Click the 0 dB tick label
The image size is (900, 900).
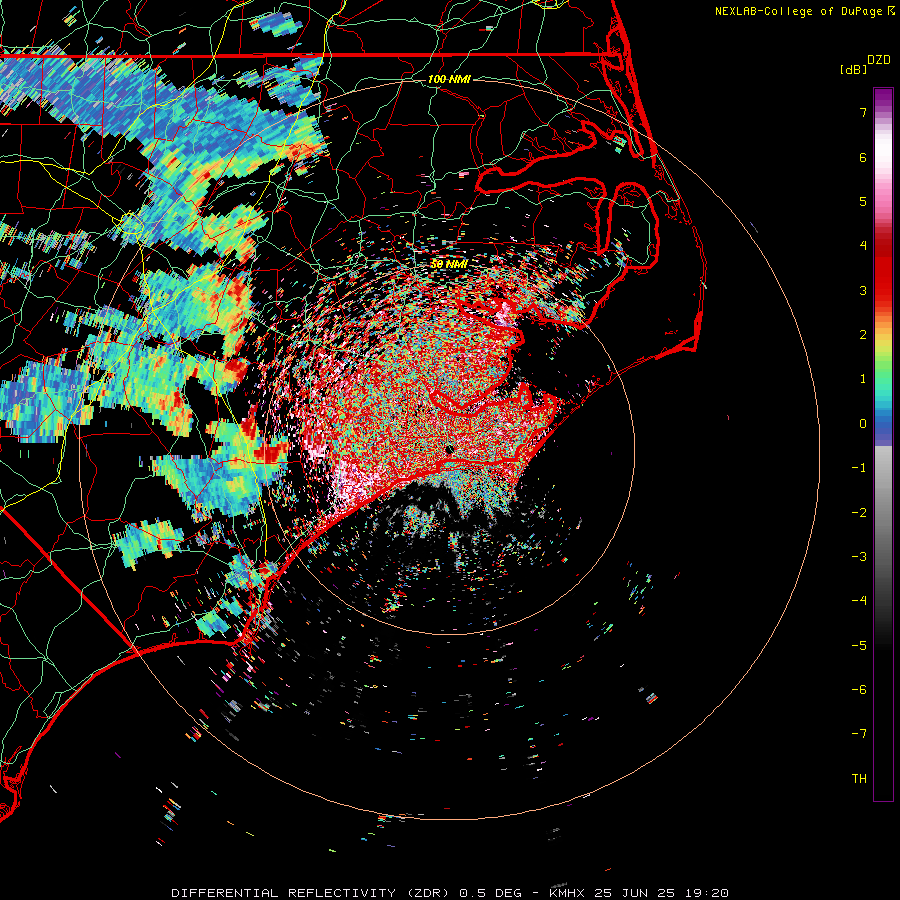(x=863, y=424)
